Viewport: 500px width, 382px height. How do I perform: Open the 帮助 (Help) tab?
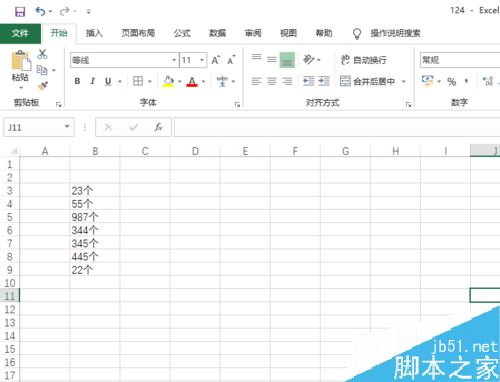(x=324, y=33)
